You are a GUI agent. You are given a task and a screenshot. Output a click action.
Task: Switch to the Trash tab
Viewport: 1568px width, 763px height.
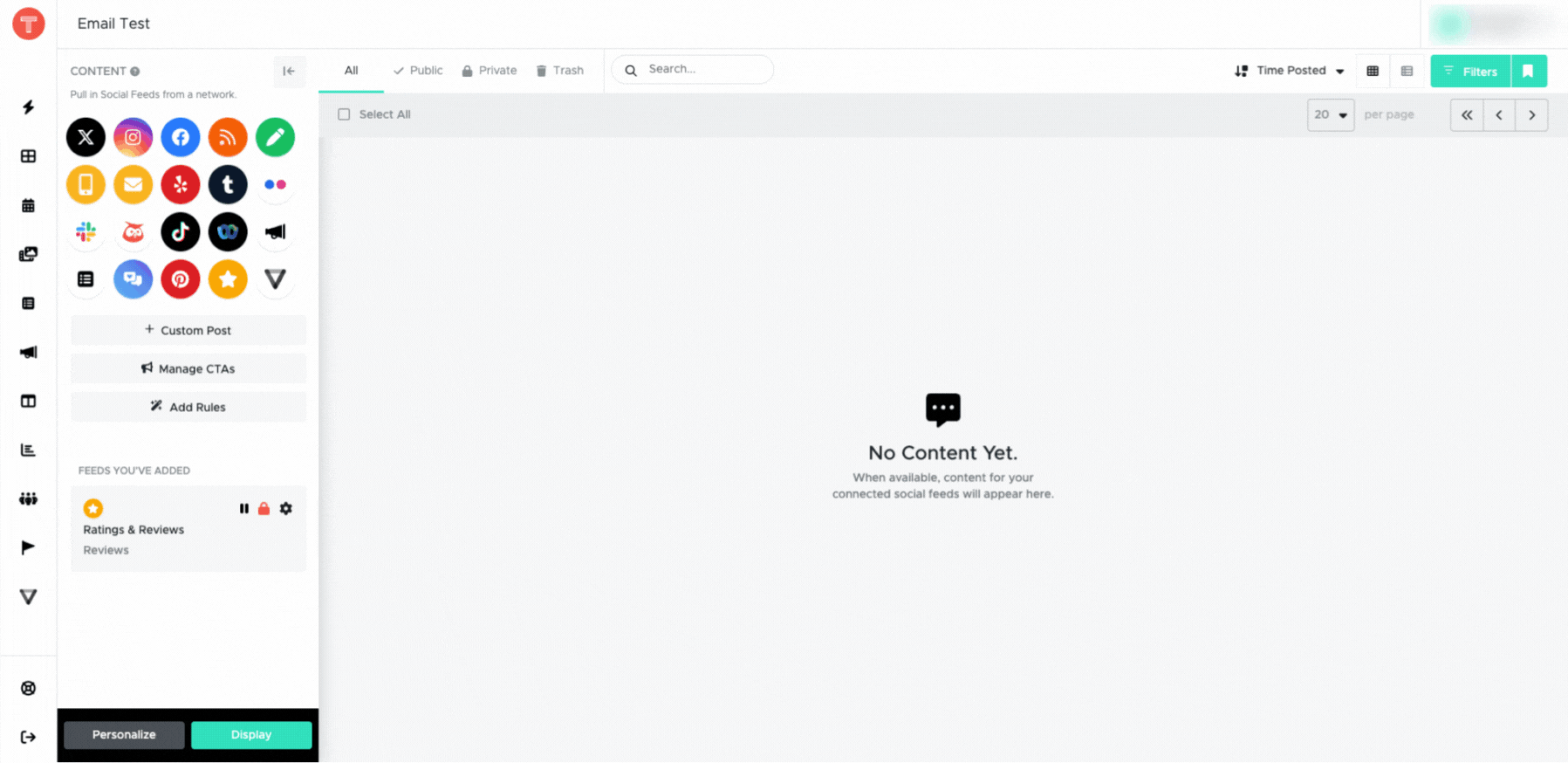pyautogui.click(x=559, y=71)
